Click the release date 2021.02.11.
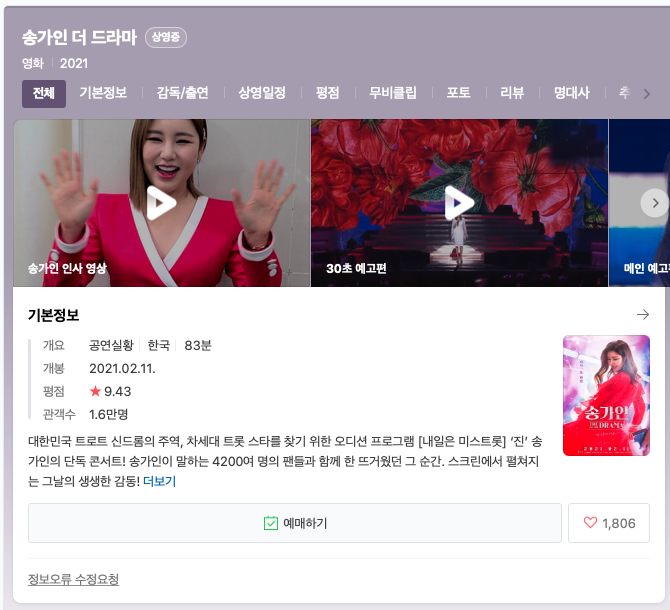 [122, 369]
